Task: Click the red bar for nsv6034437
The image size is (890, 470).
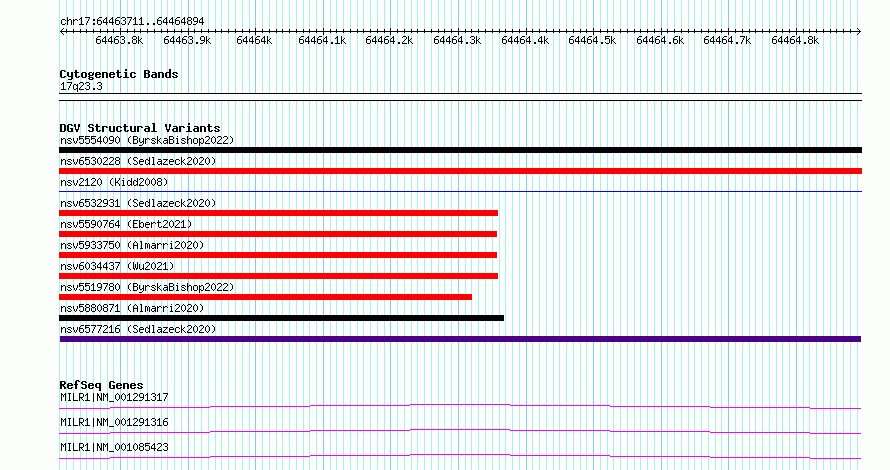Action: (279, 276)
